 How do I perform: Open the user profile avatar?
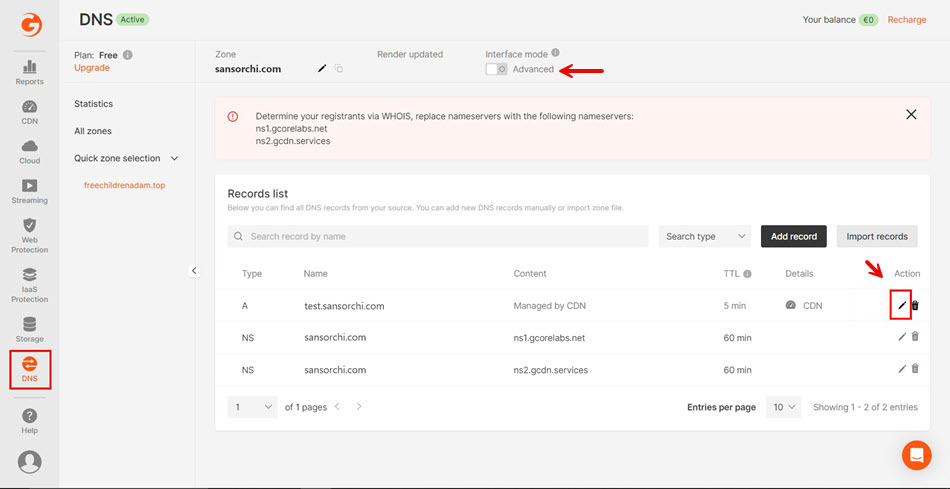[30, 461]
